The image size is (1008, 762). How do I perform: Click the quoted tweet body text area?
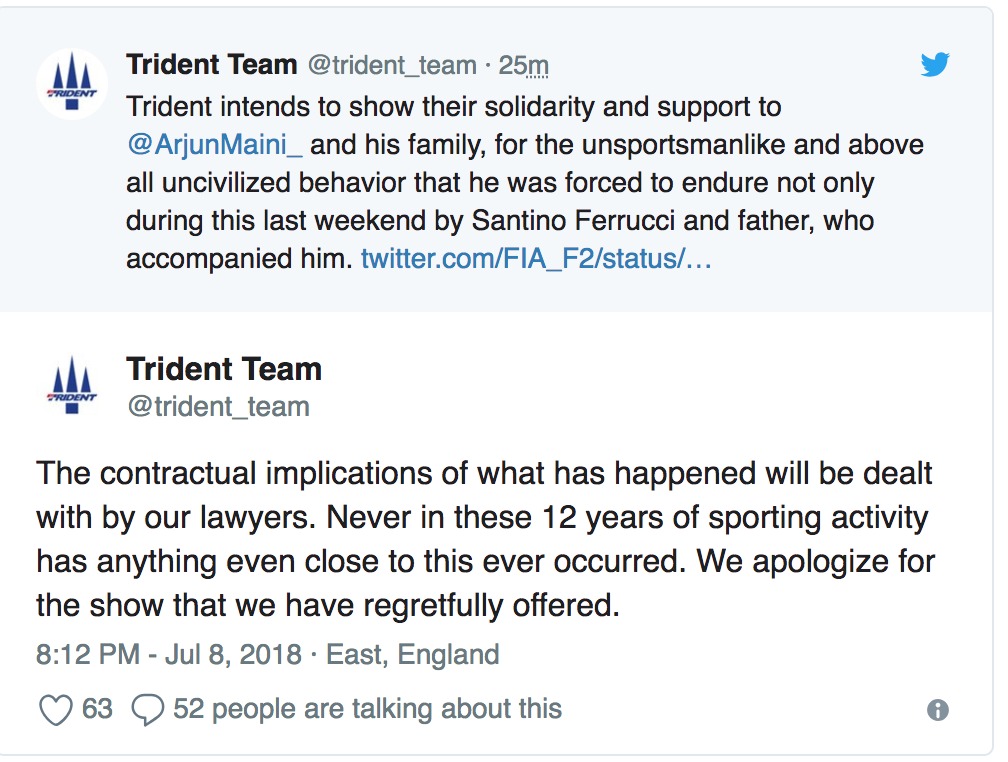(500, 180)
